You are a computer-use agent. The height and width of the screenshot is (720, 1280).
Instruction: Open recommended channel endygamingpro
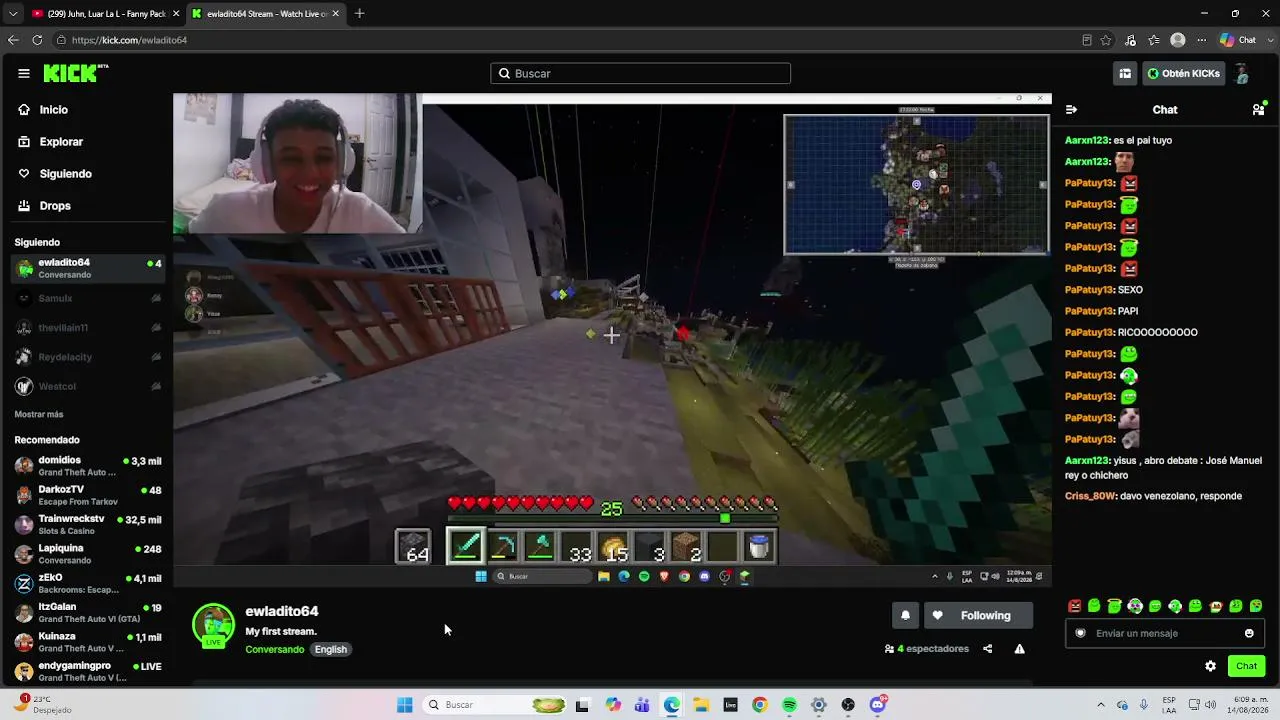coord(87,671)
